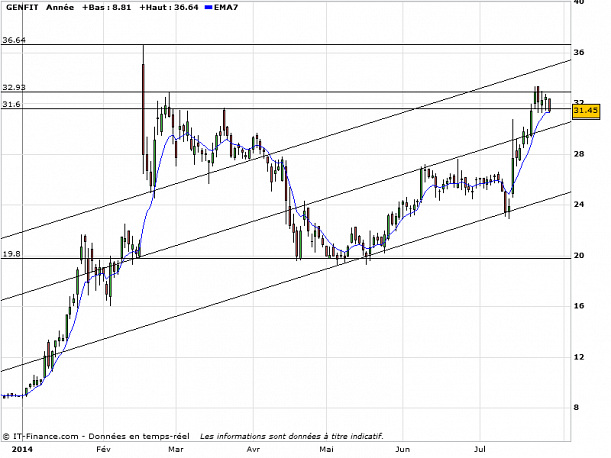Click the 28 price axis label
This screenshot has width=611, height=458.
coord(579,154)
